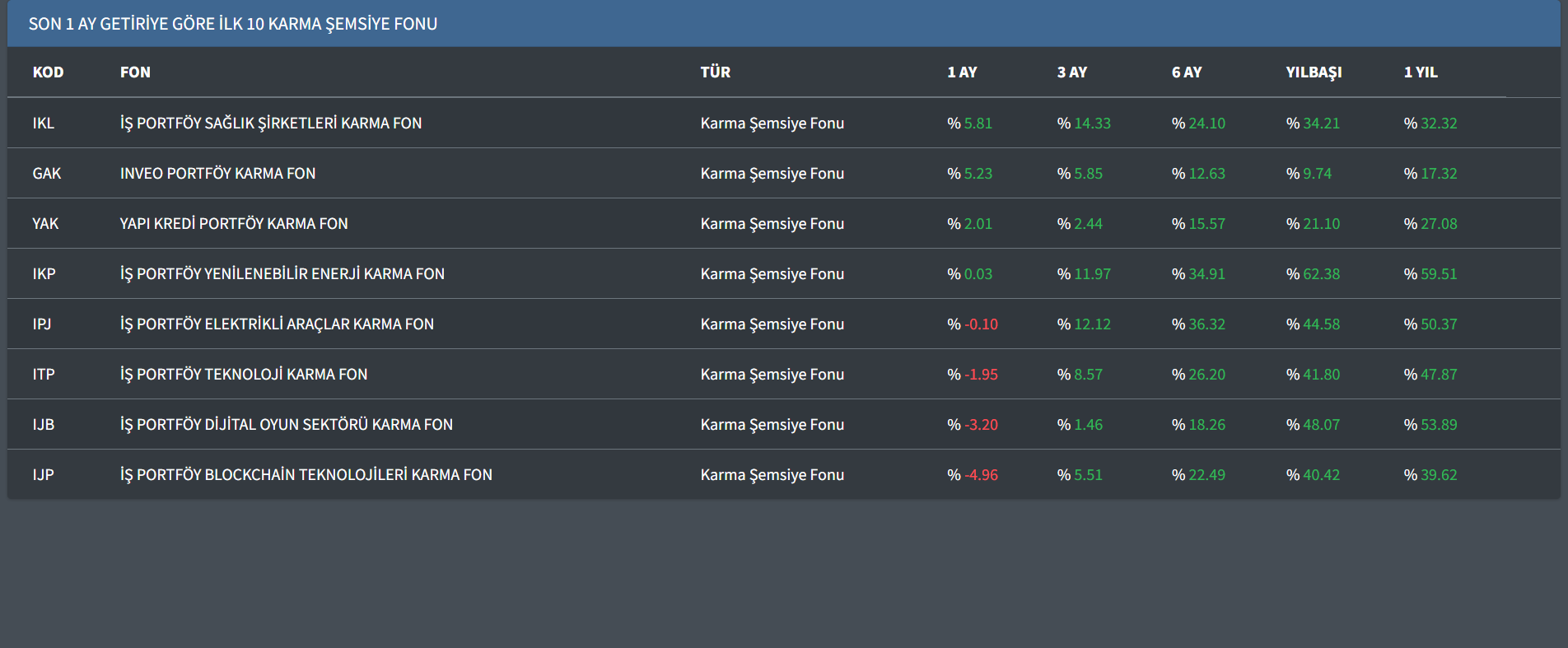
Task: Click the table title SON 1 AY GETİRİYE GÖRE
Action: click(232, 24)
